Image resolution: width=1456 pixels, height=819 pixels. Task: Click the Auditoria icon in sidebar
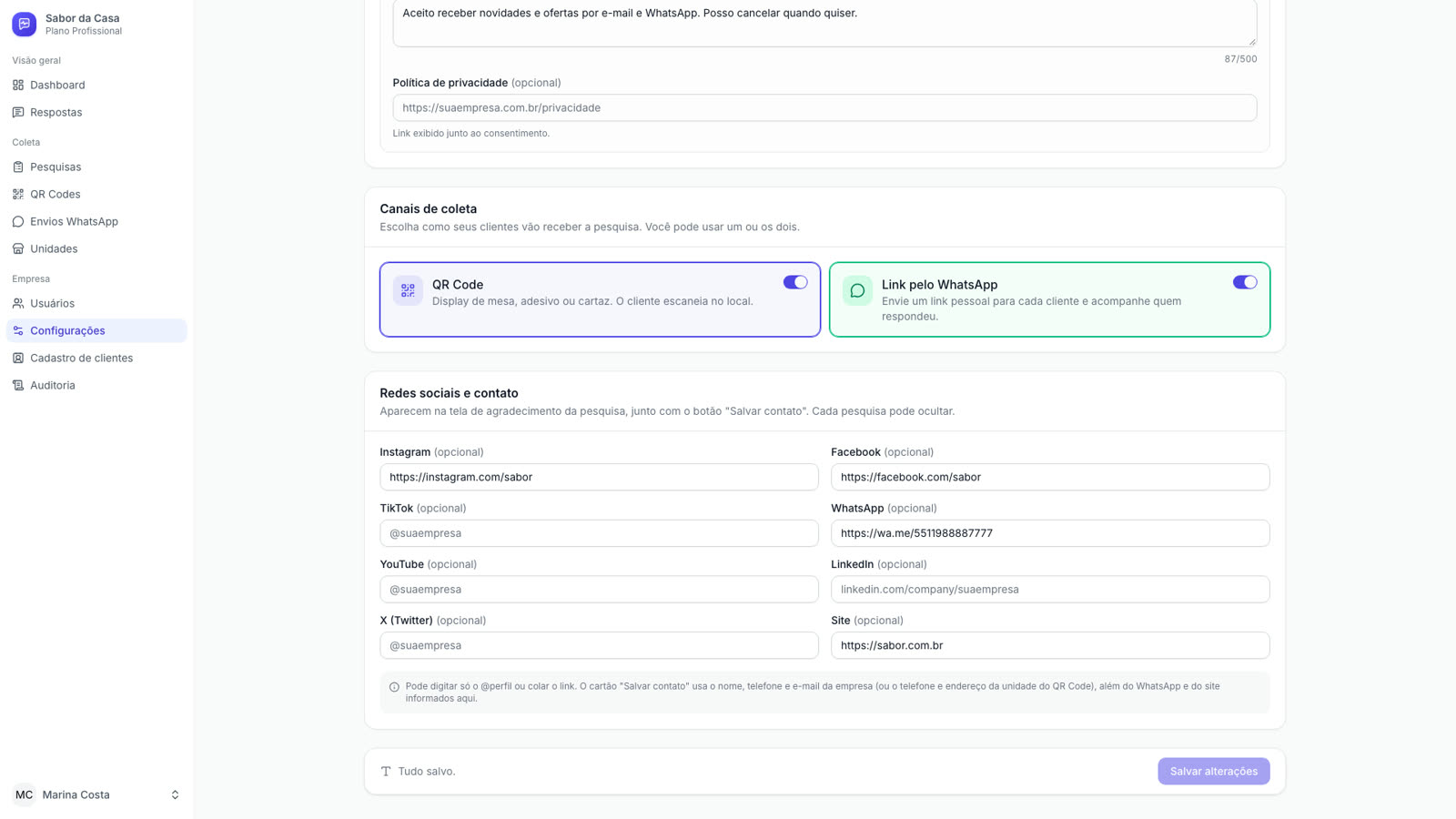pyautogui.click(x=18, y=385)
